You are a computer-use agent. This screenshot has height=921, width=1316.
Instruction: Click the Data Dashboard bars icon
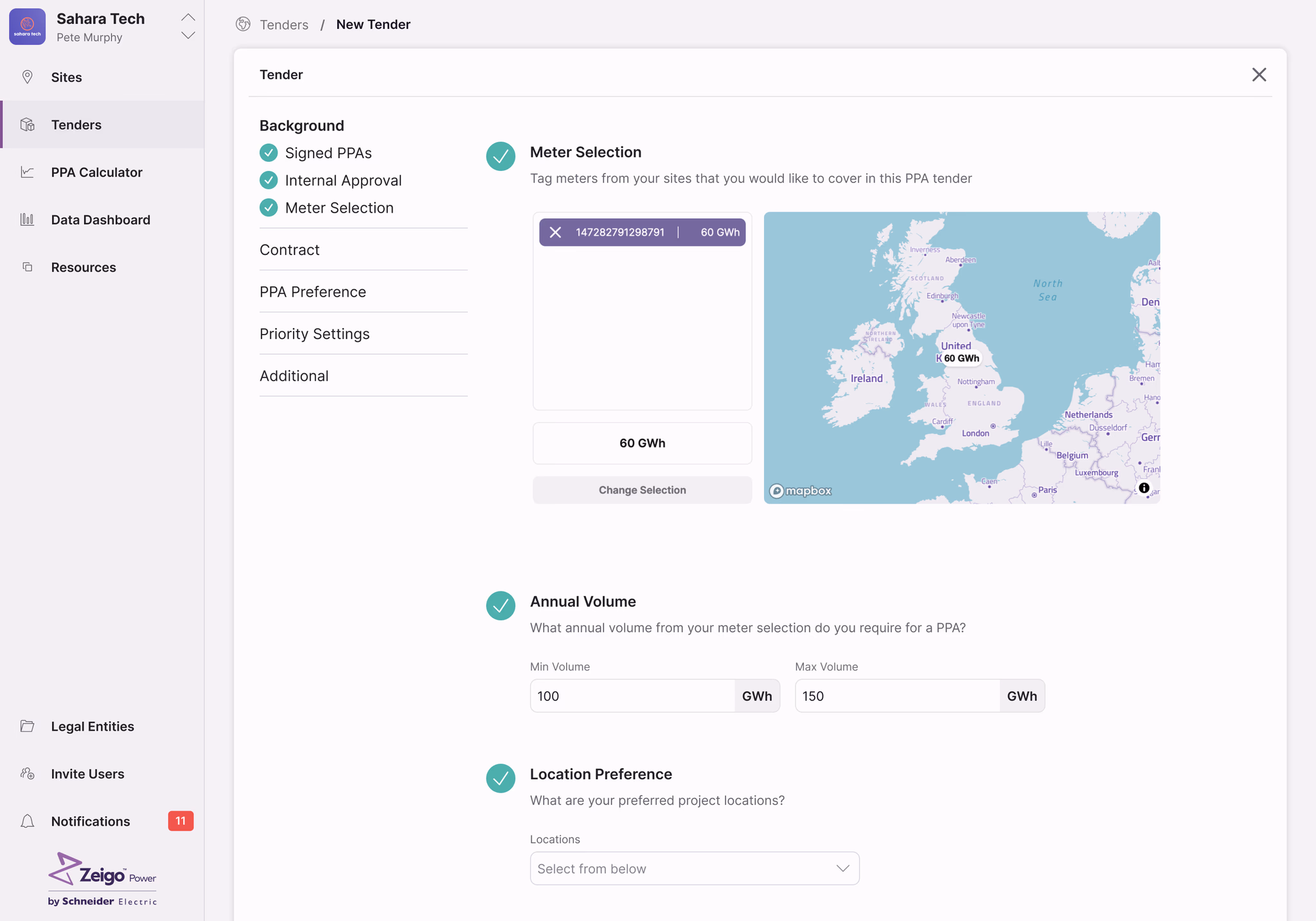[x=27, y=220]
